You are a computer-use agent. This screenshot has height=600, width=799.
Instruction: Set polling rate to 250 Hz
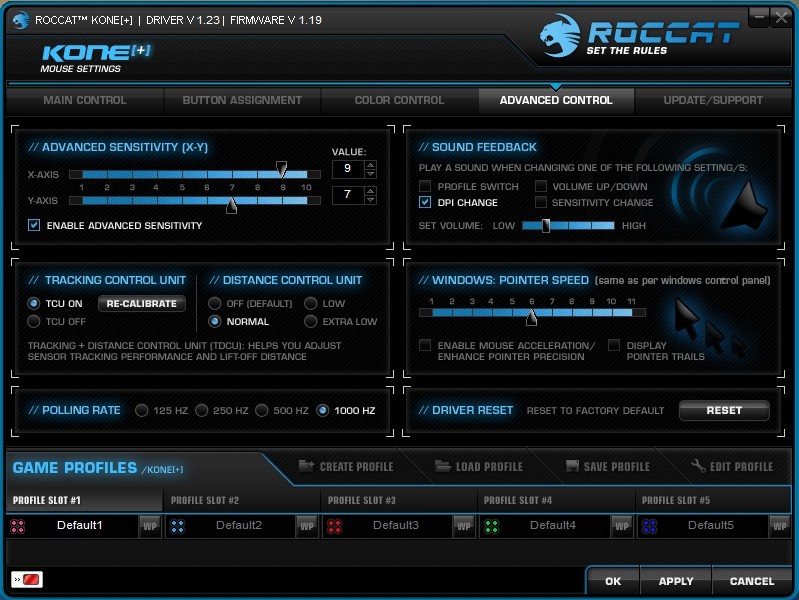202,410
